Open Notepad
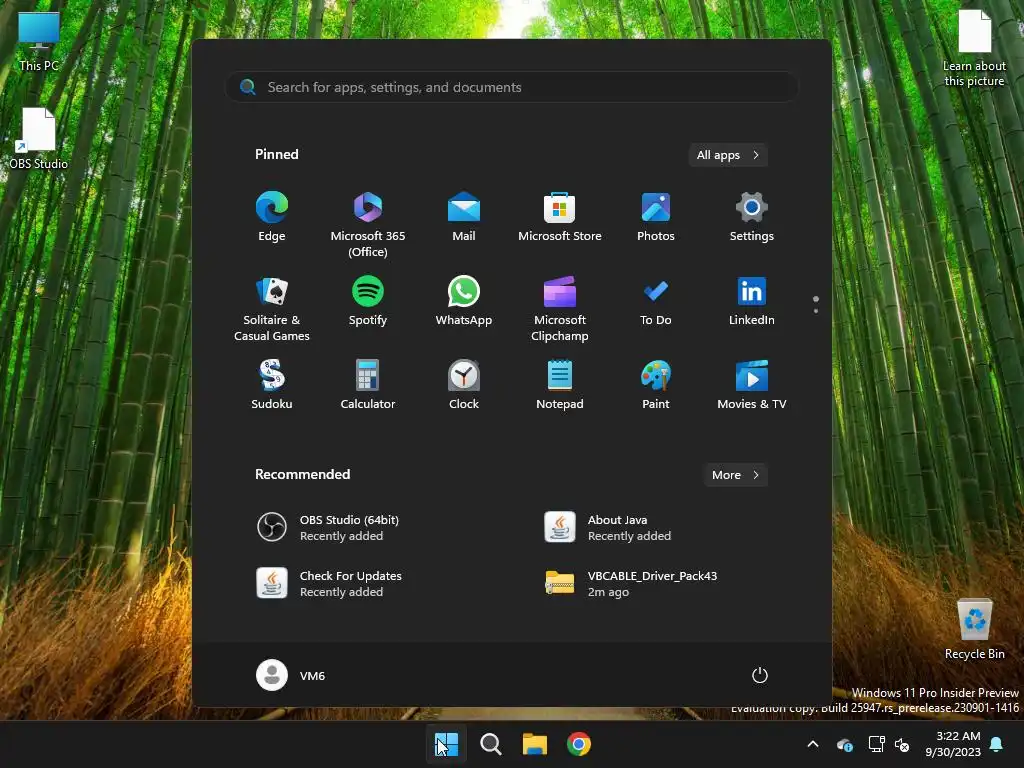The height and width of the screenshot is (768, 1024). 560,385
